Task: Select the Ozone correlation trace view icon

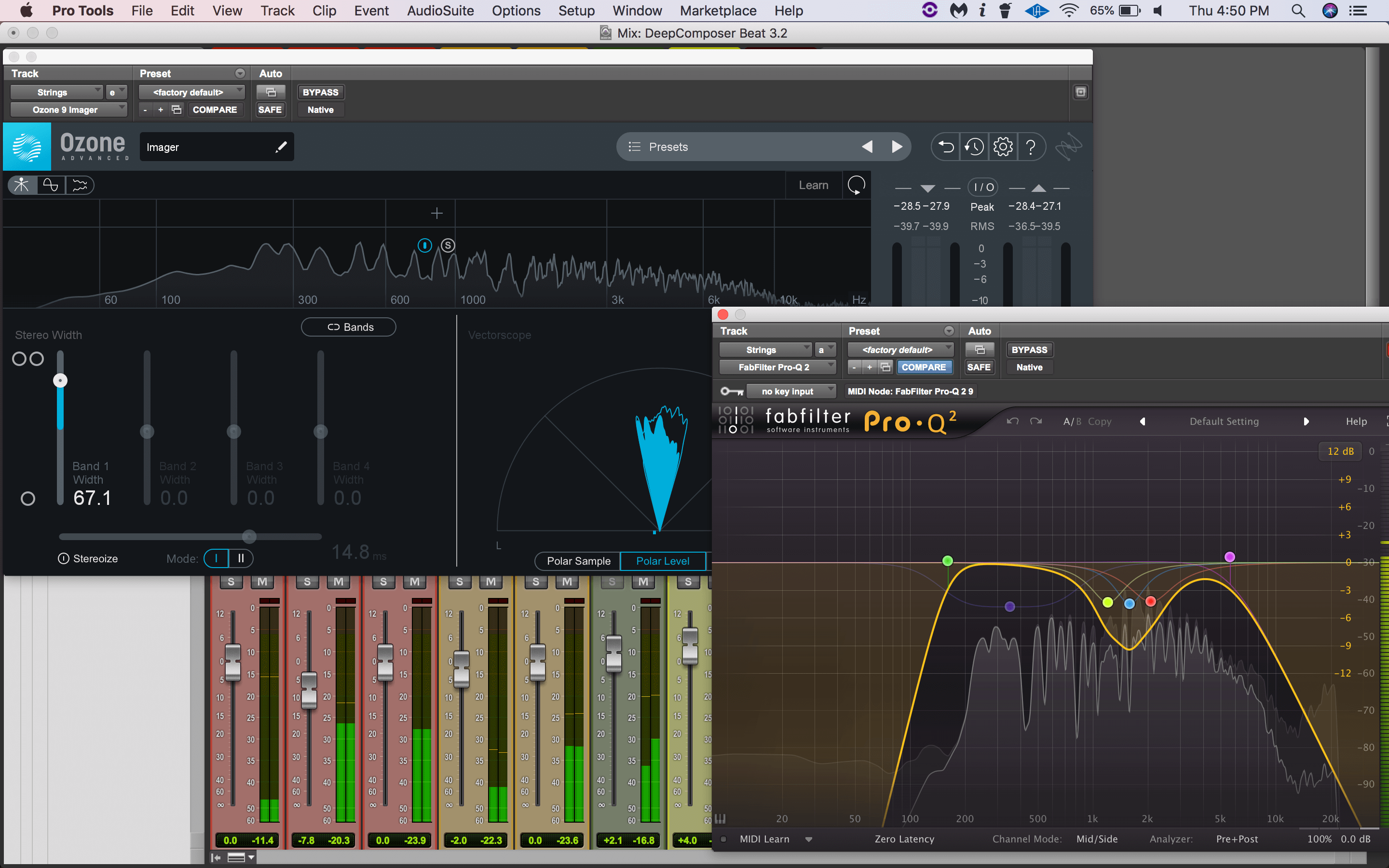Action: click(x=51, y=185)
